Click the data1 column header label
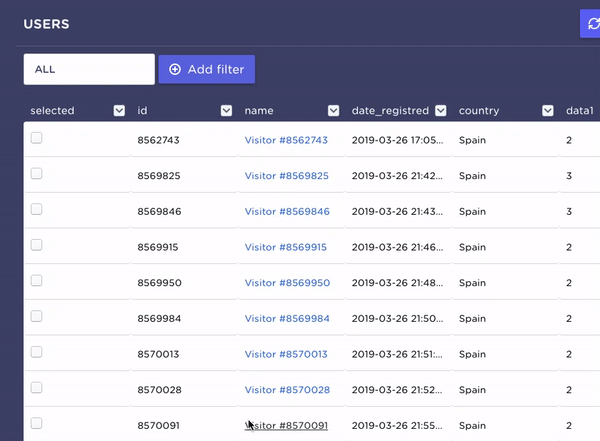 click(x=579, y=111)
